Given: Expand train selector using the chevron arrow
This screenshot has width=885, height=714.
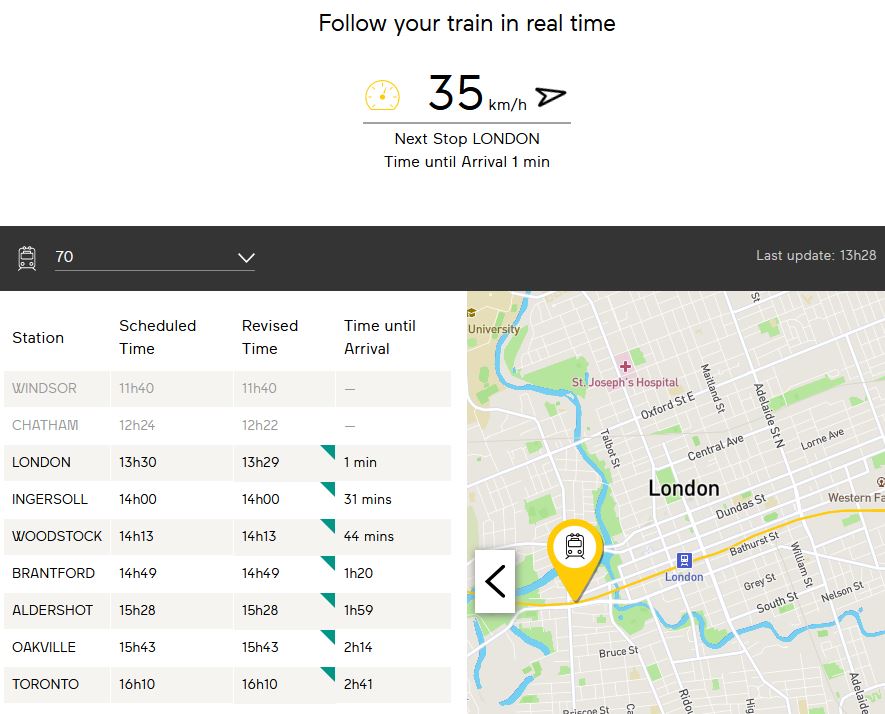Looking at the screenshot, I should 246,258.
